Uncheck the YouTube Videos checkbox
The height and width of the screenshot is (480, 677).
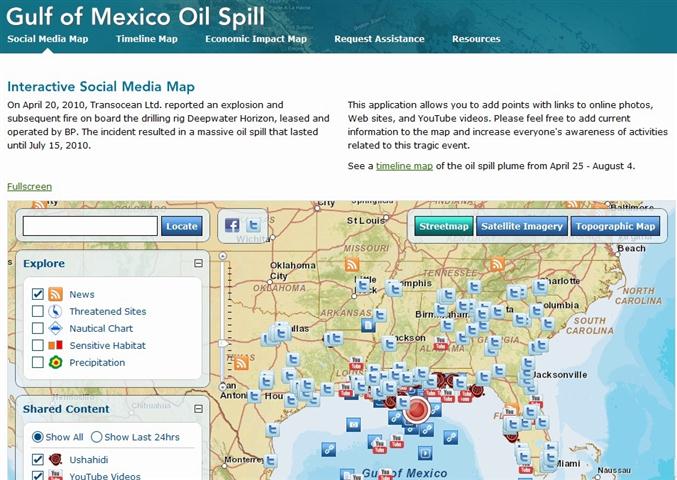(38, 476)
